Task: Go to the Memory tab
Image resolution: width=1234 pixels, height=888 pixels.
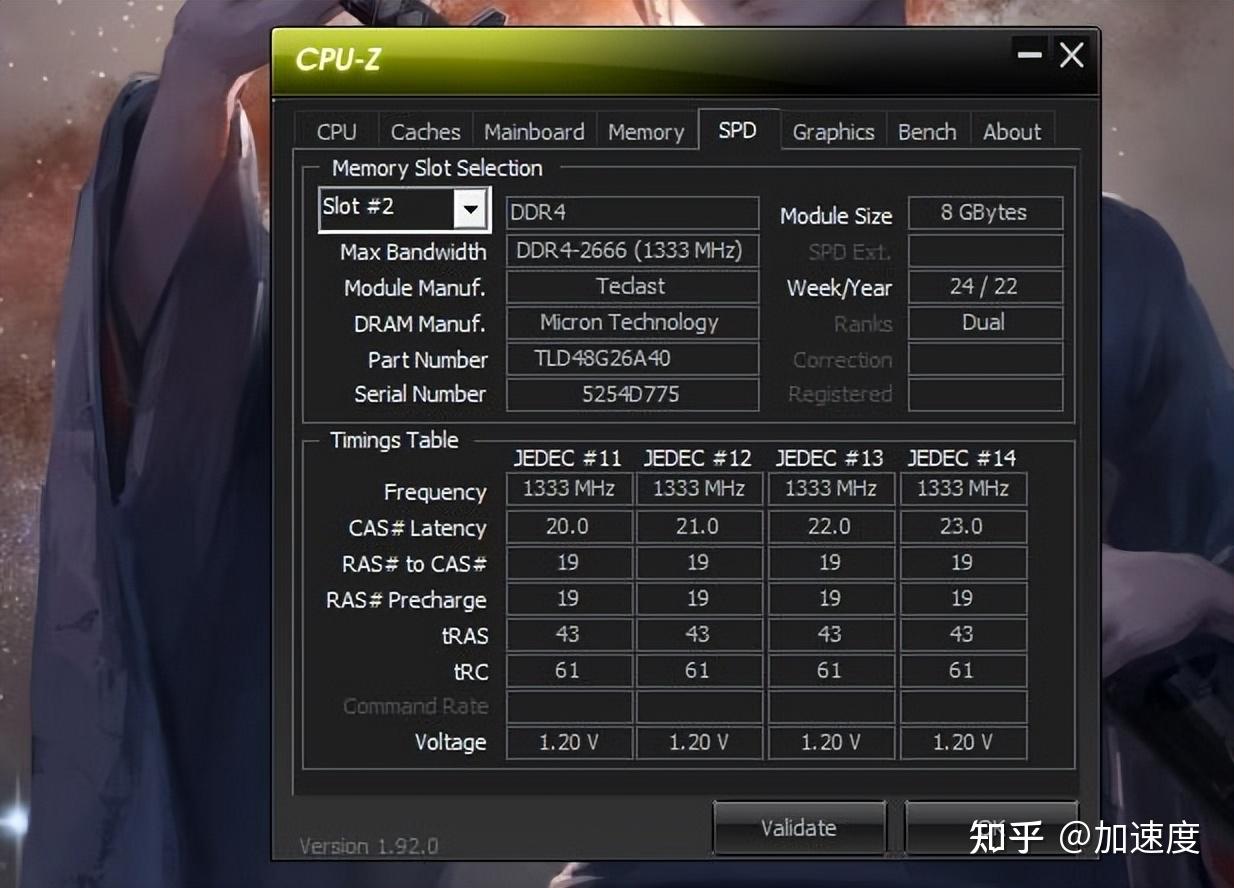Action: point(646,132)
